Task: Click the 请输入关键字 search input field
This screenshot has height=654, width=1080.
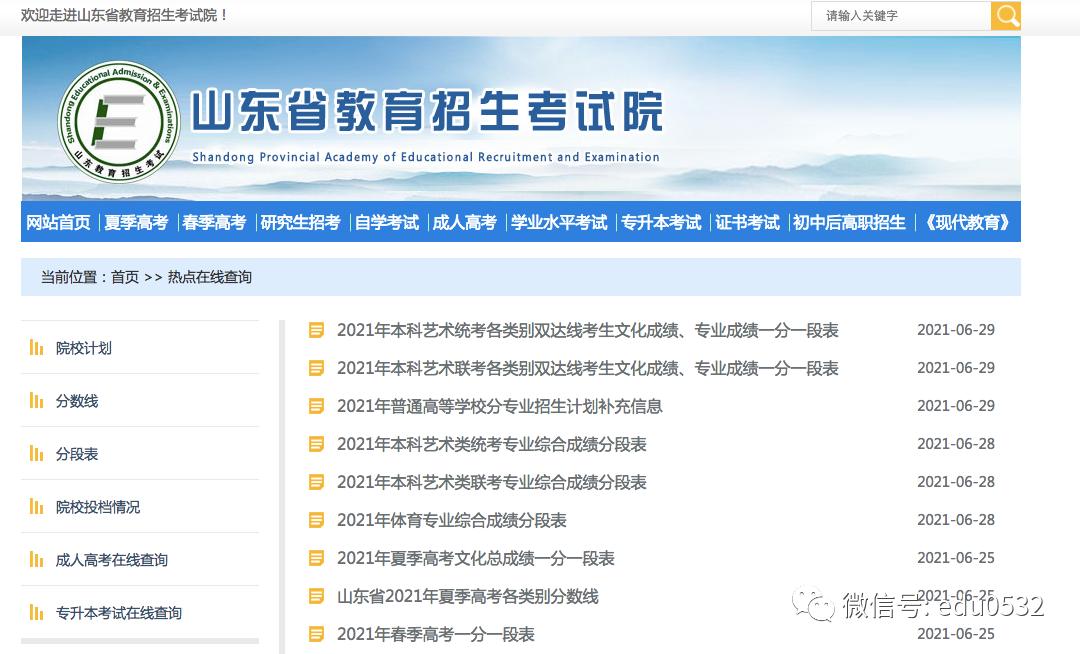Action: 900,16
